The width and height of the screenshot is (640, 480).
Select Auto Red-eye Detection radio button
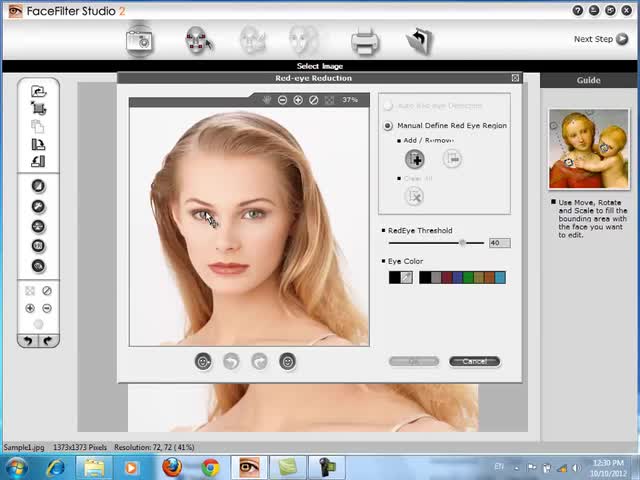pyautogui.click(x=387, y=106)
